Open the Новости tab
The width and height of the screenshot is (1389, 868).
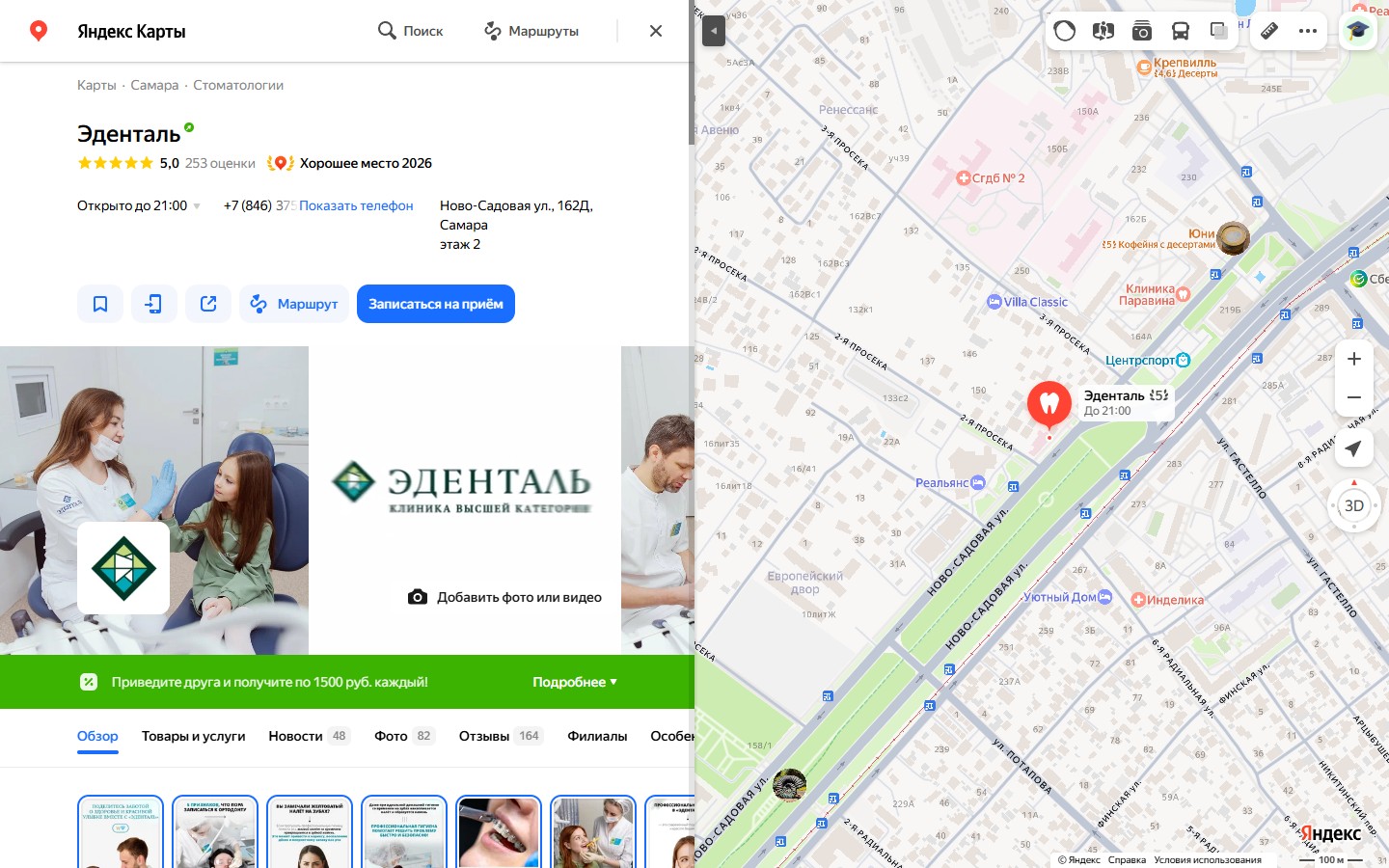(310, 736)
